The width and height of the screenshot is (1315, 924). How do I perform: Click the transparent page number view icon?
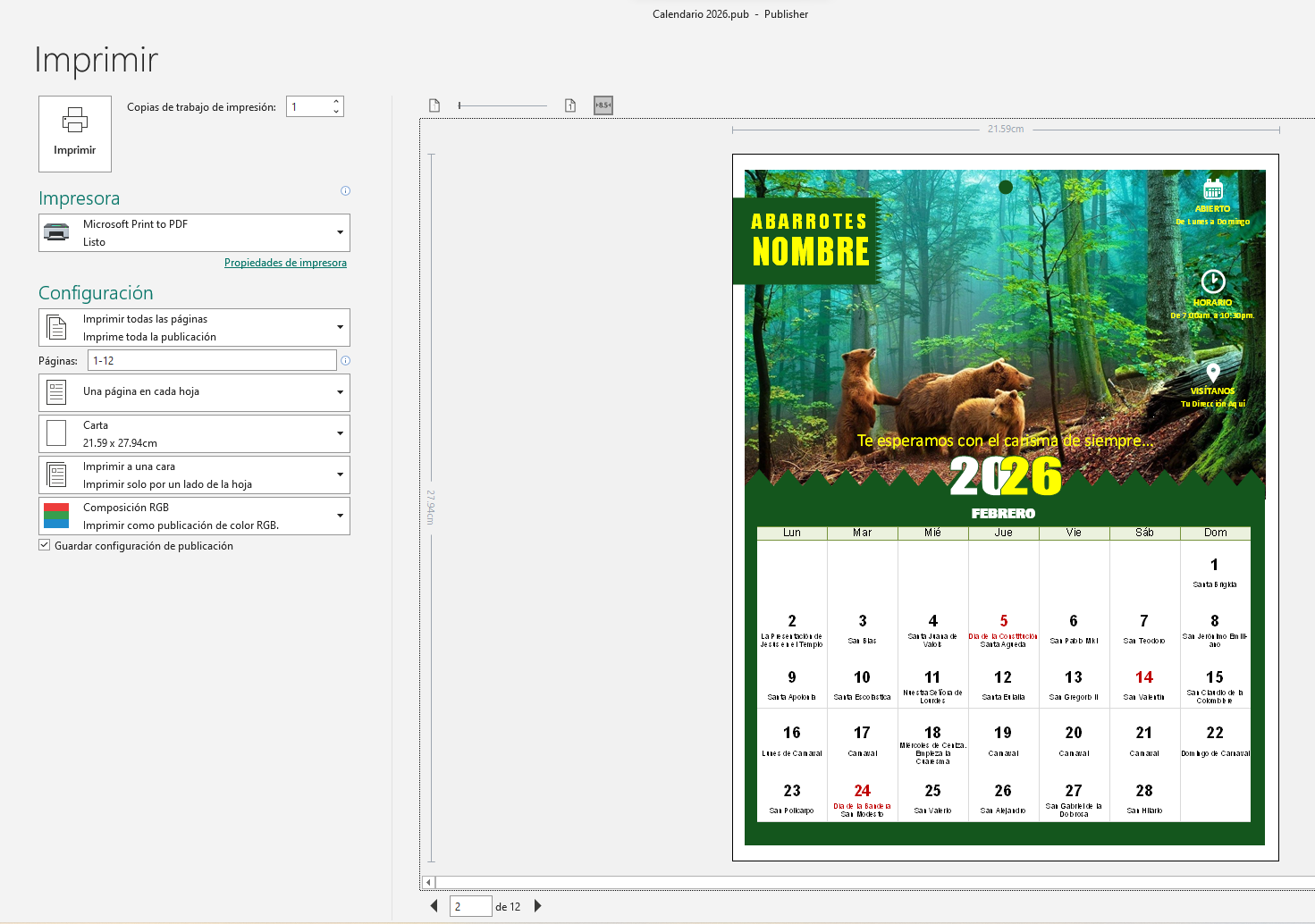(434, 105)
